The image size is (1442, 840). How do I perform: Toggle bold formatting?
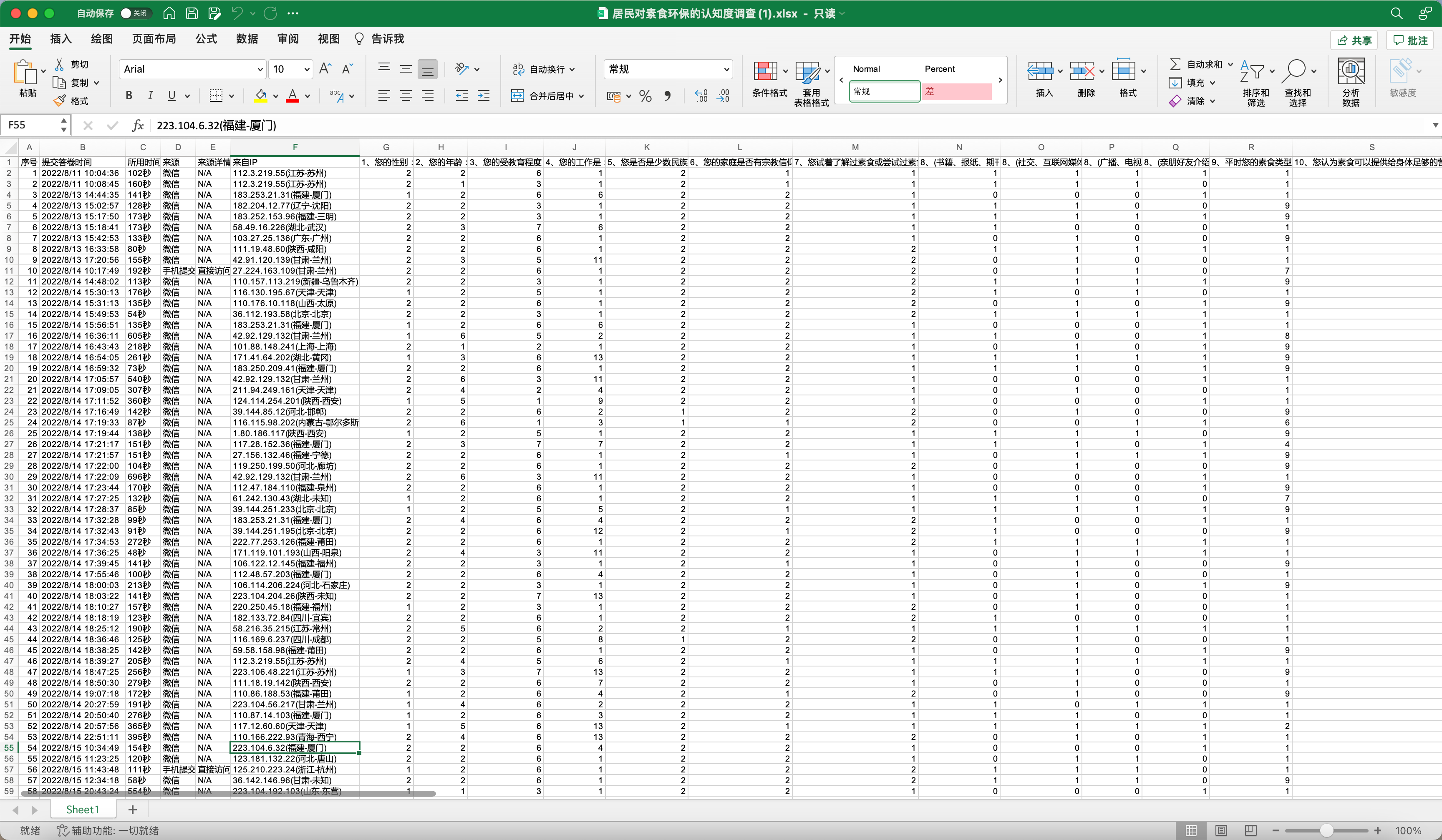click(x=129, y=96)
